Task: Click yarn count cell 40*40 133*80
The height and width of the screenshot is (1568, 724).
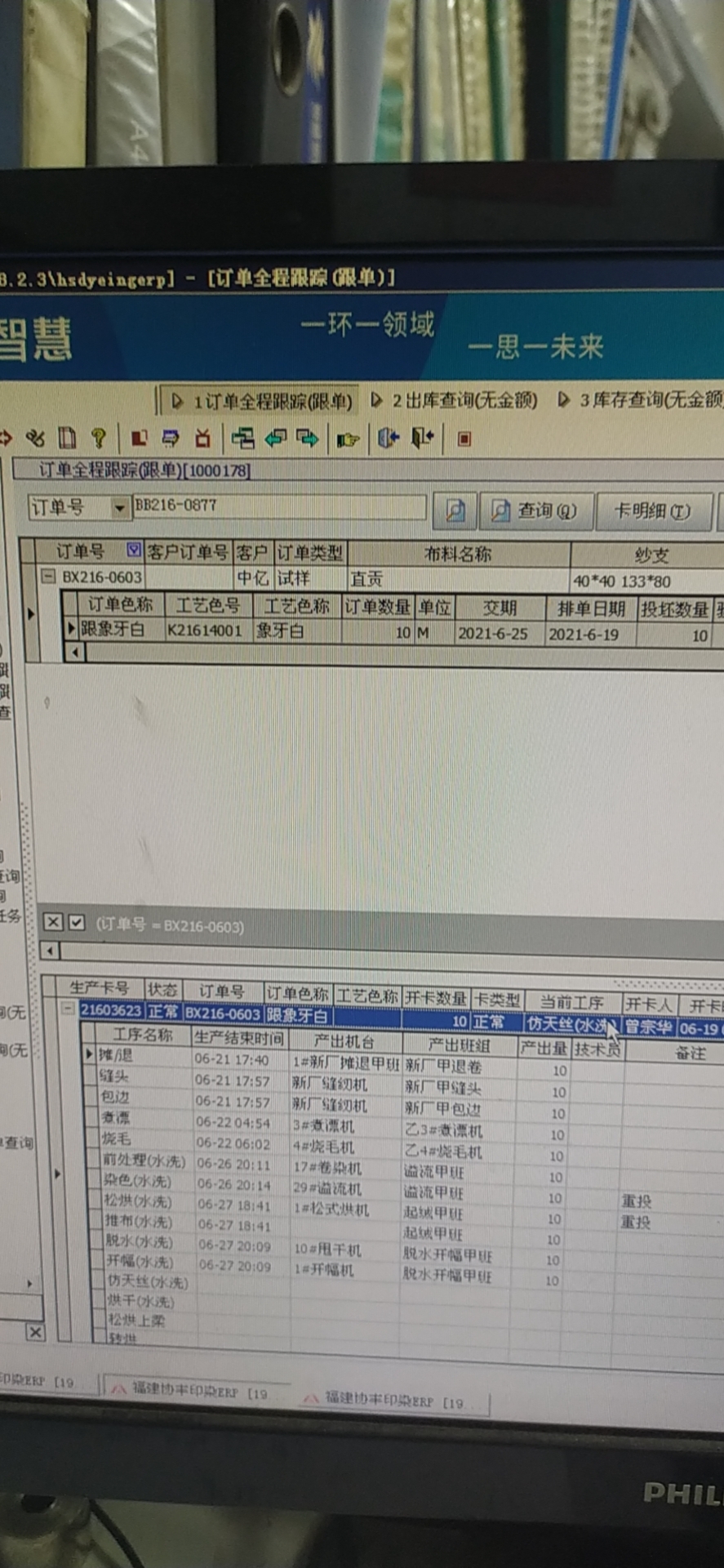Action: coord(647,581)
